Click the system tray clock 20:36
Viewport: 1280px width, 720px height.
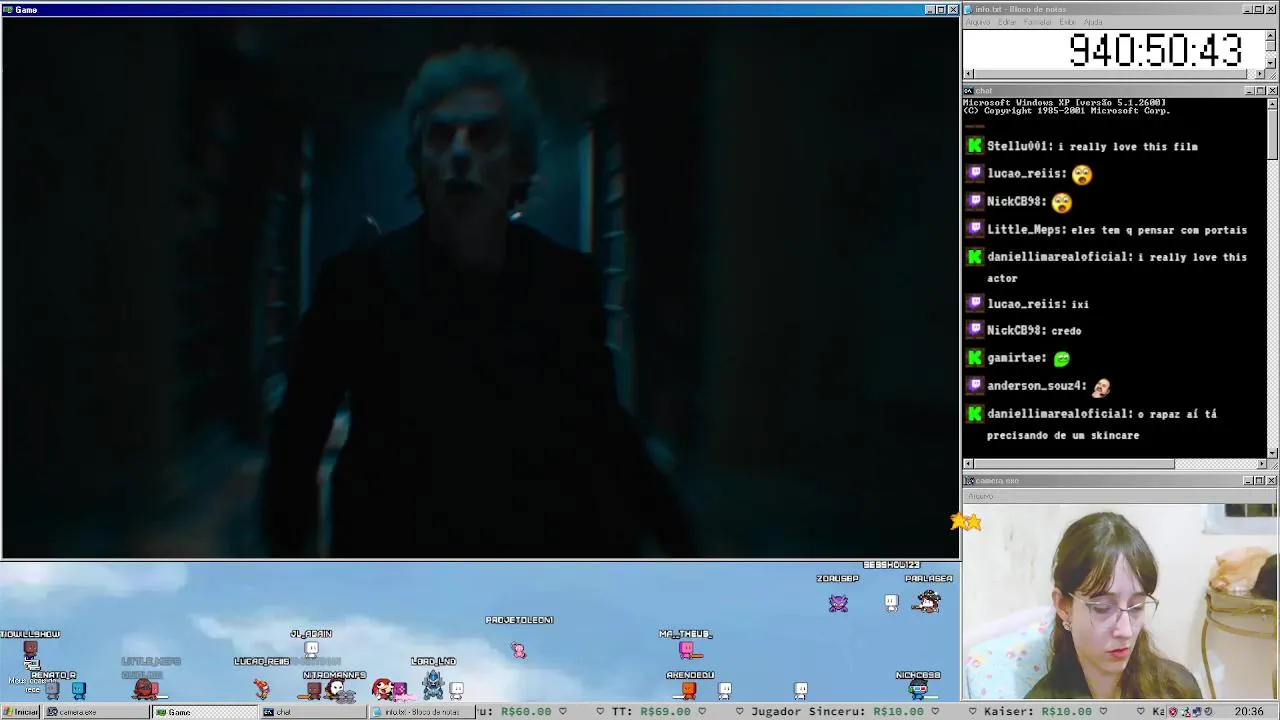click(1248, 712)
